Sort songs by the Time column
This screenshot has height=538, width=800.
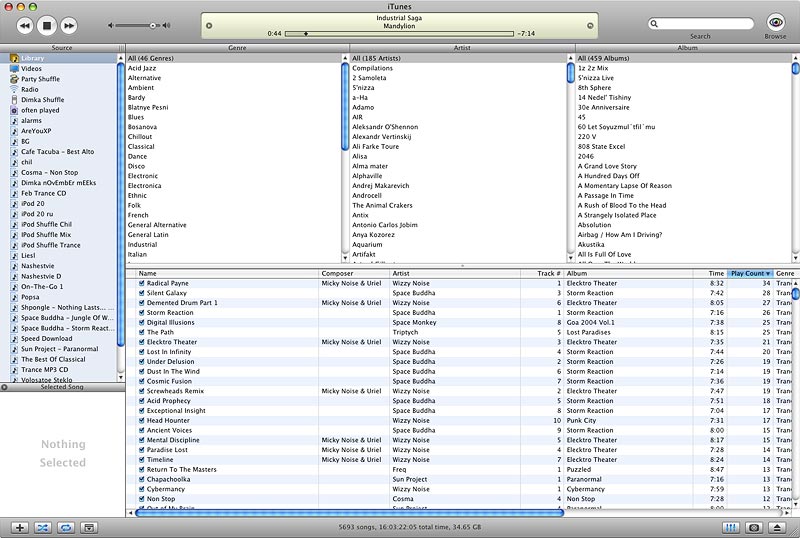click(710, 274)
